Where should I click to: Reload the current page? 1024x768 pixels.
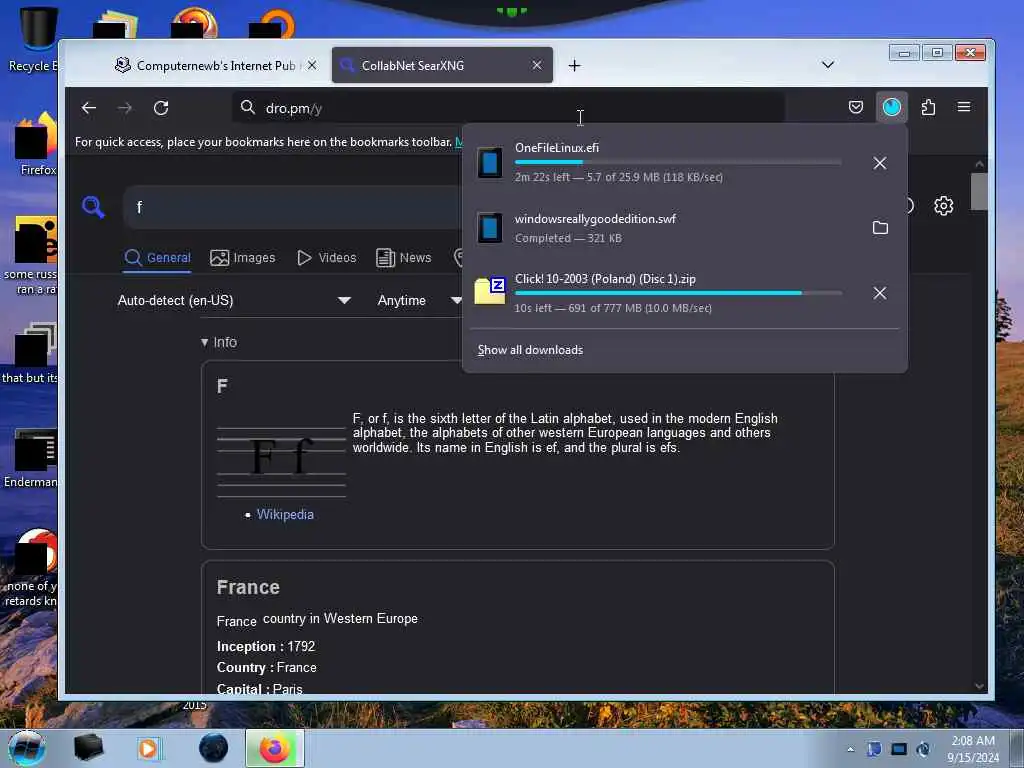pyautogui.click(x=161, y=108)
